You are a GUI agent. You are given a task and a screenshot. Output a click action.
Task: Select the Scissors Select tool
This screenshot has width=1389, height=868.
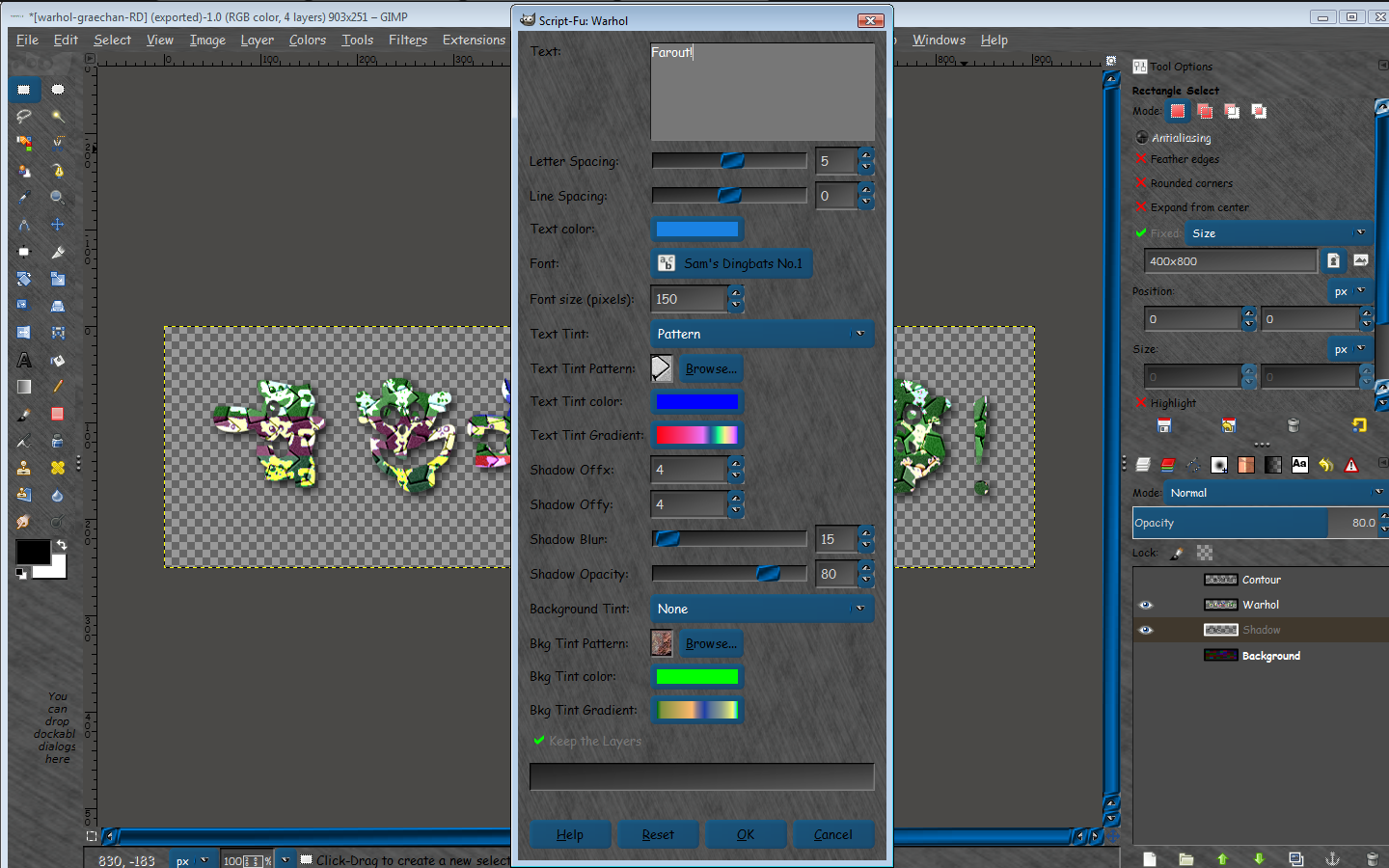(x=58, y=144)
